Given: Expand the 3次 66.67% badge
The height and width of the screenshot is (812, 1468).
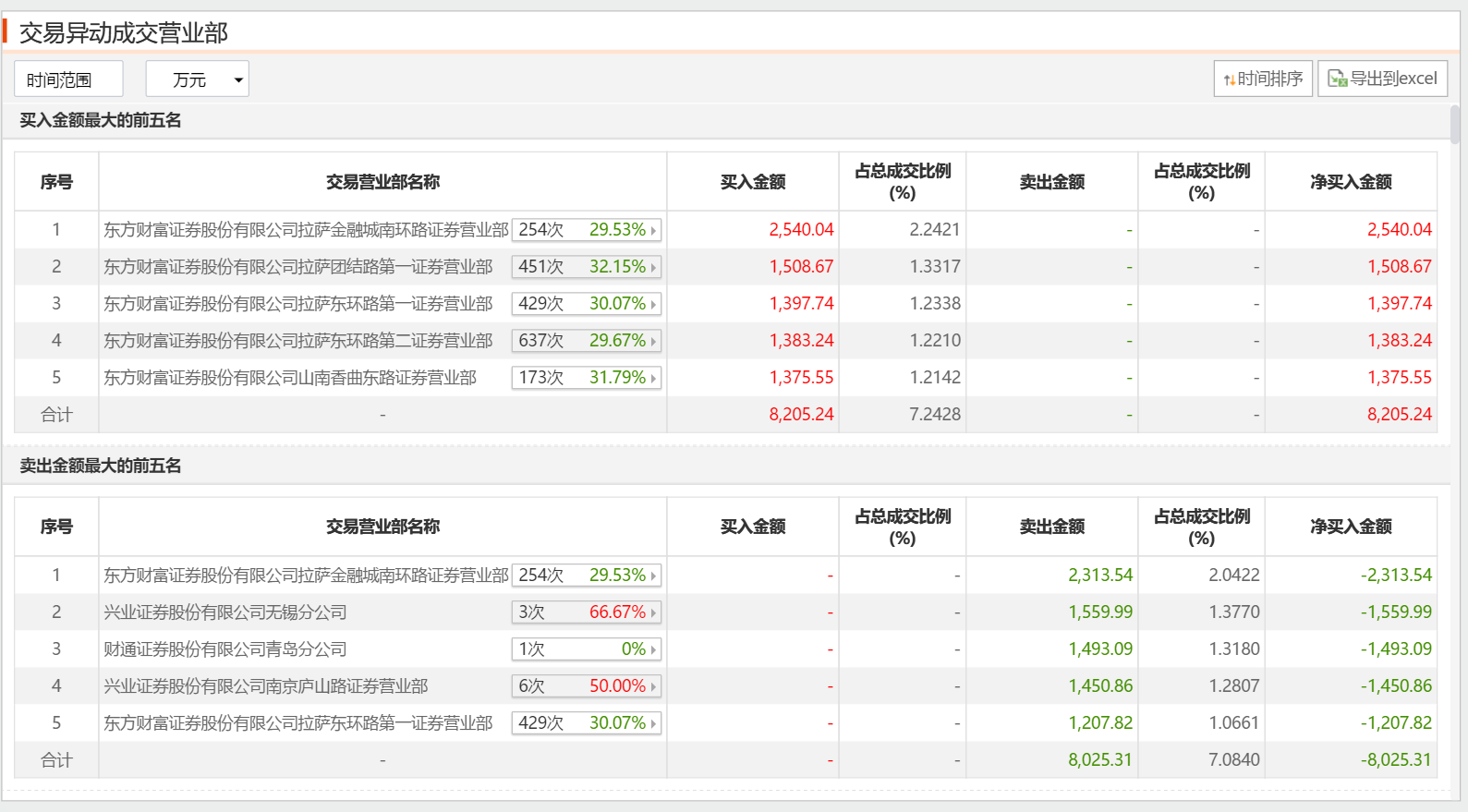Looking at the screenshot, I should coord(587,612).
